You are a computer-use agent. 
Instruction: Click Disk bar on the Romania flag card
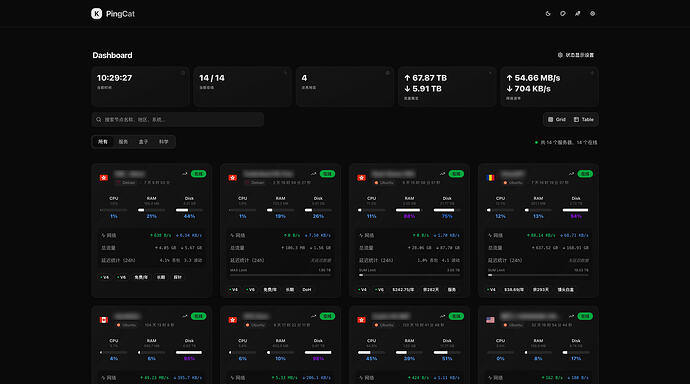(576, 210)
